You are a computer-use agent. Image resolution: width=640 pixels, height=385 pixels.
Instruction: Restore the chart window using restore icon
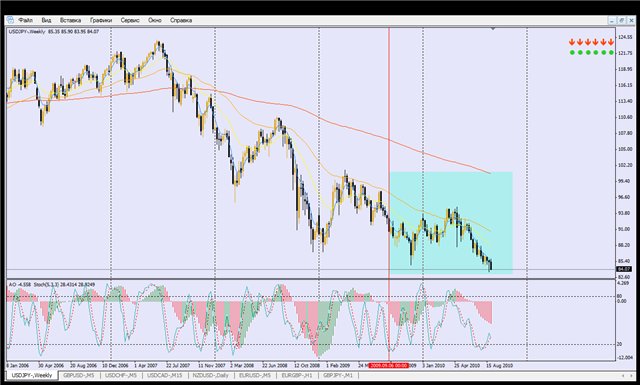click(622, 20)
